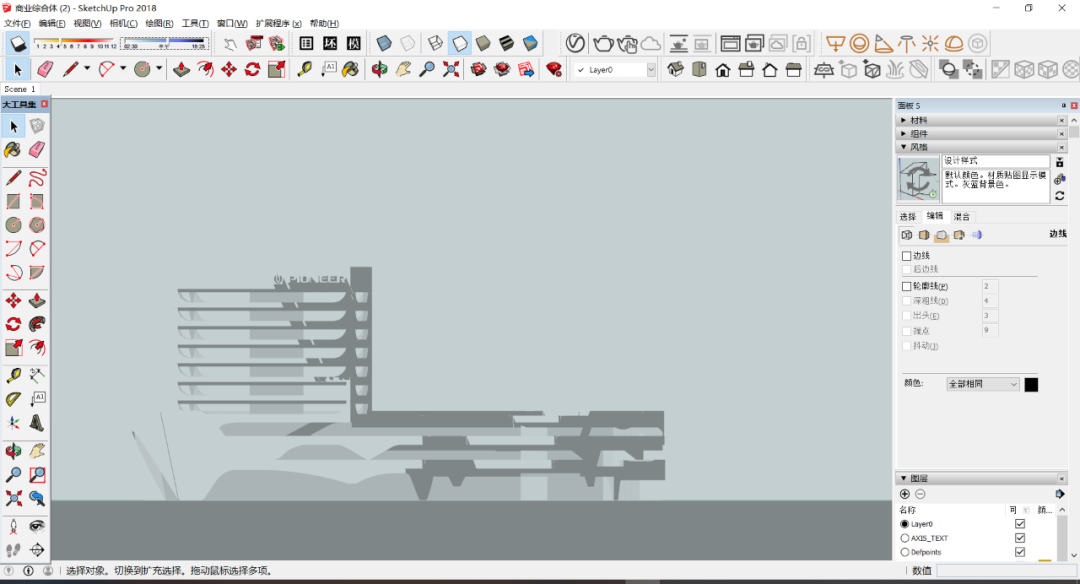Toggle AXIS_TEXT layer visibility checkbox
1080x584 pixels.
click(1020, 538)
